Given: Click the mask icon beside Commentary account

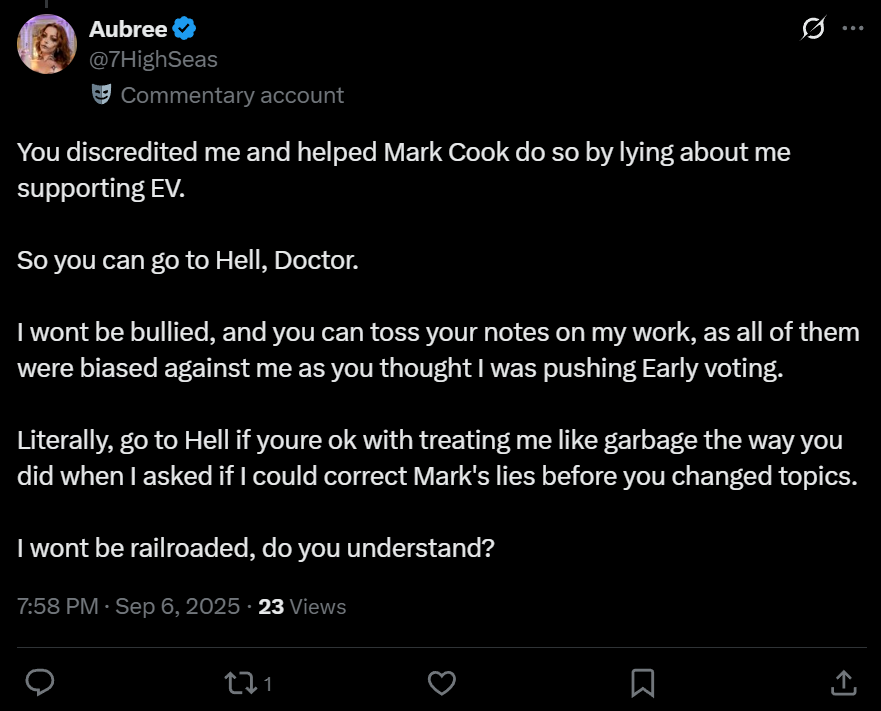Looking at the screenshot, I should [101, 95].
